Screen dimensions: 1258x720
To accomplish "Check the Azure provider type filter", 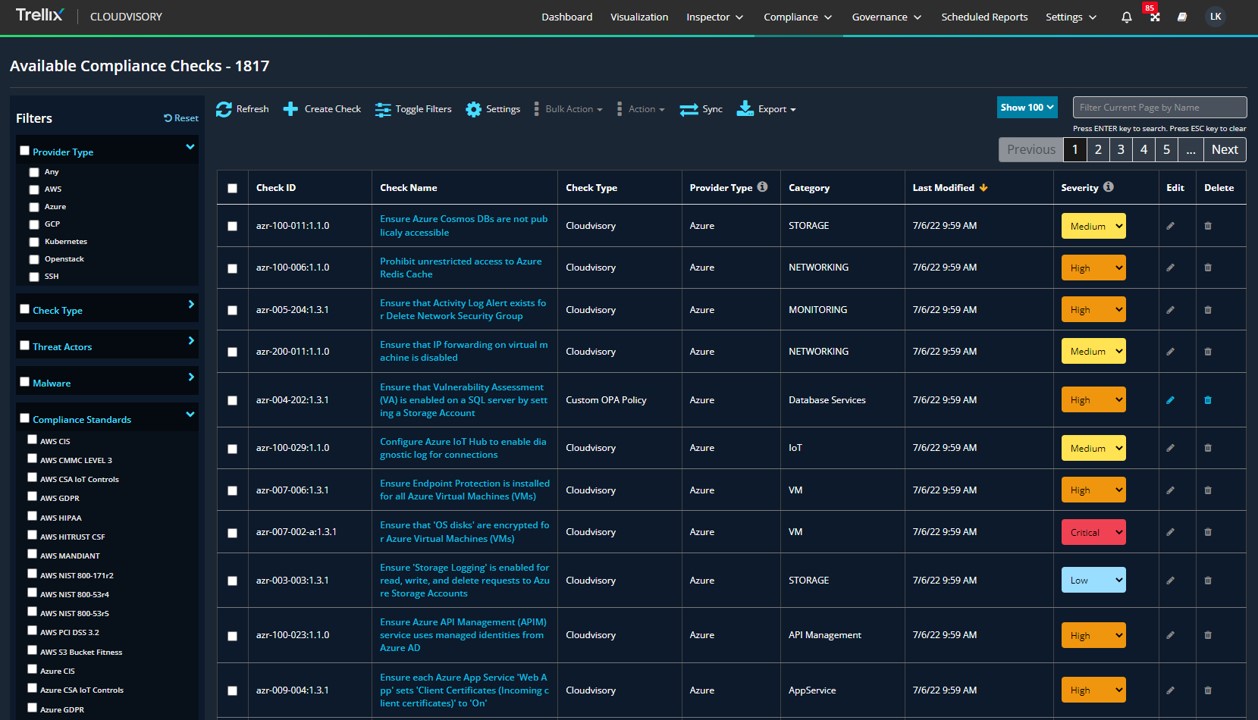I will tap(34, 207).
